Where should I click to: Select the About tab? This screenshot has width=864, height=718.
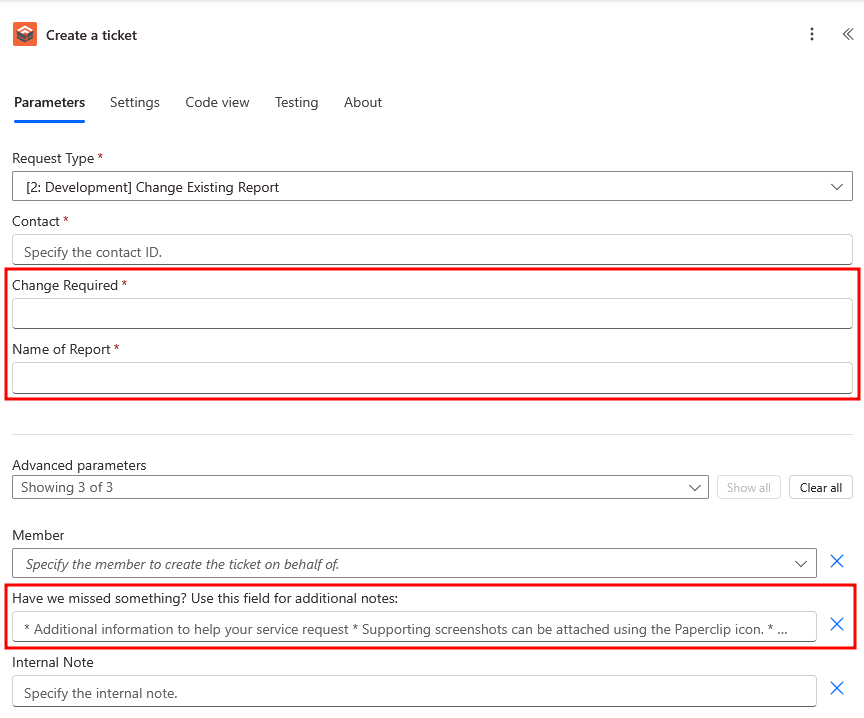click(x=363, y=102)
